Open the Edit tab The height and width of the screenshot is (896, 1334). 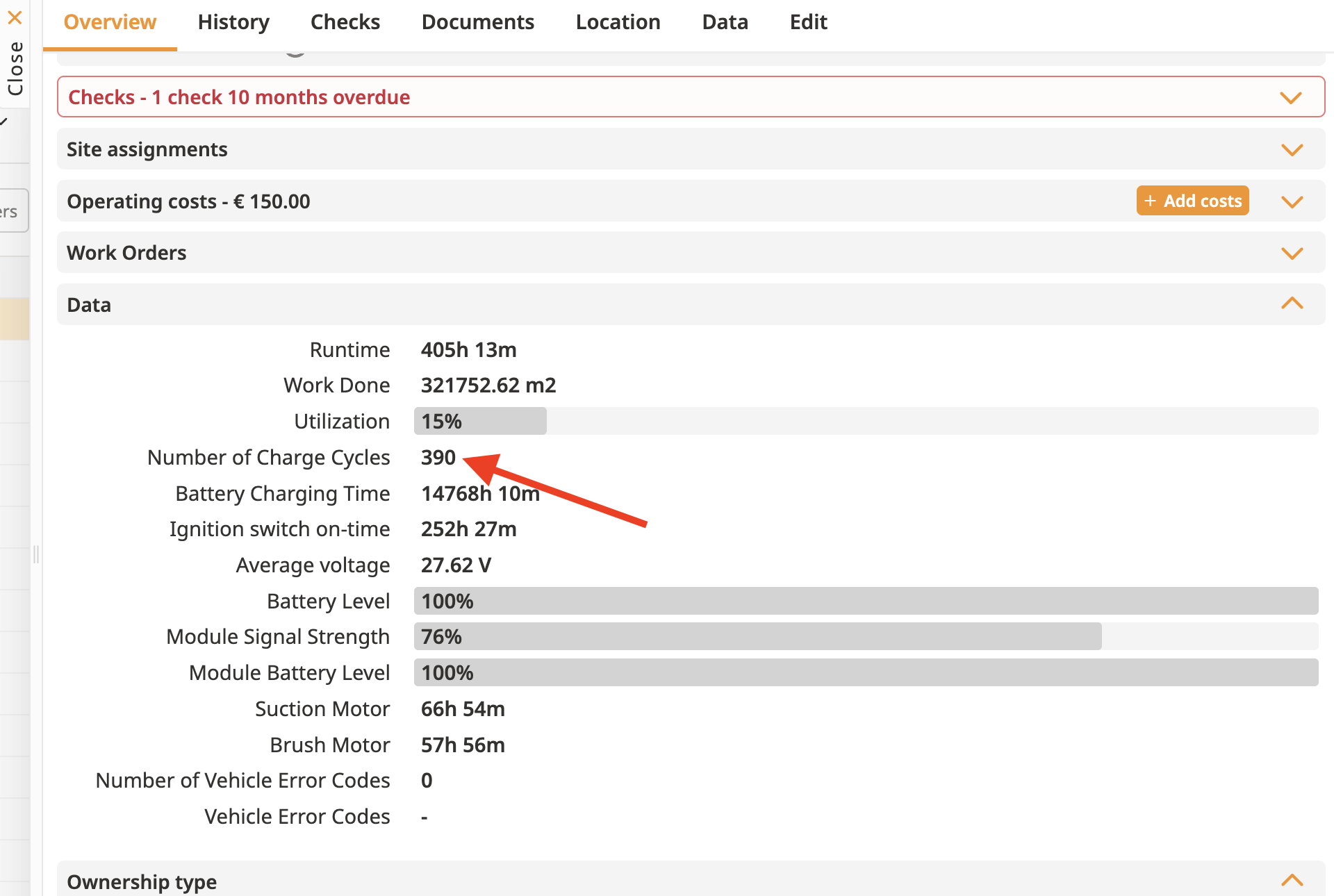808,22
